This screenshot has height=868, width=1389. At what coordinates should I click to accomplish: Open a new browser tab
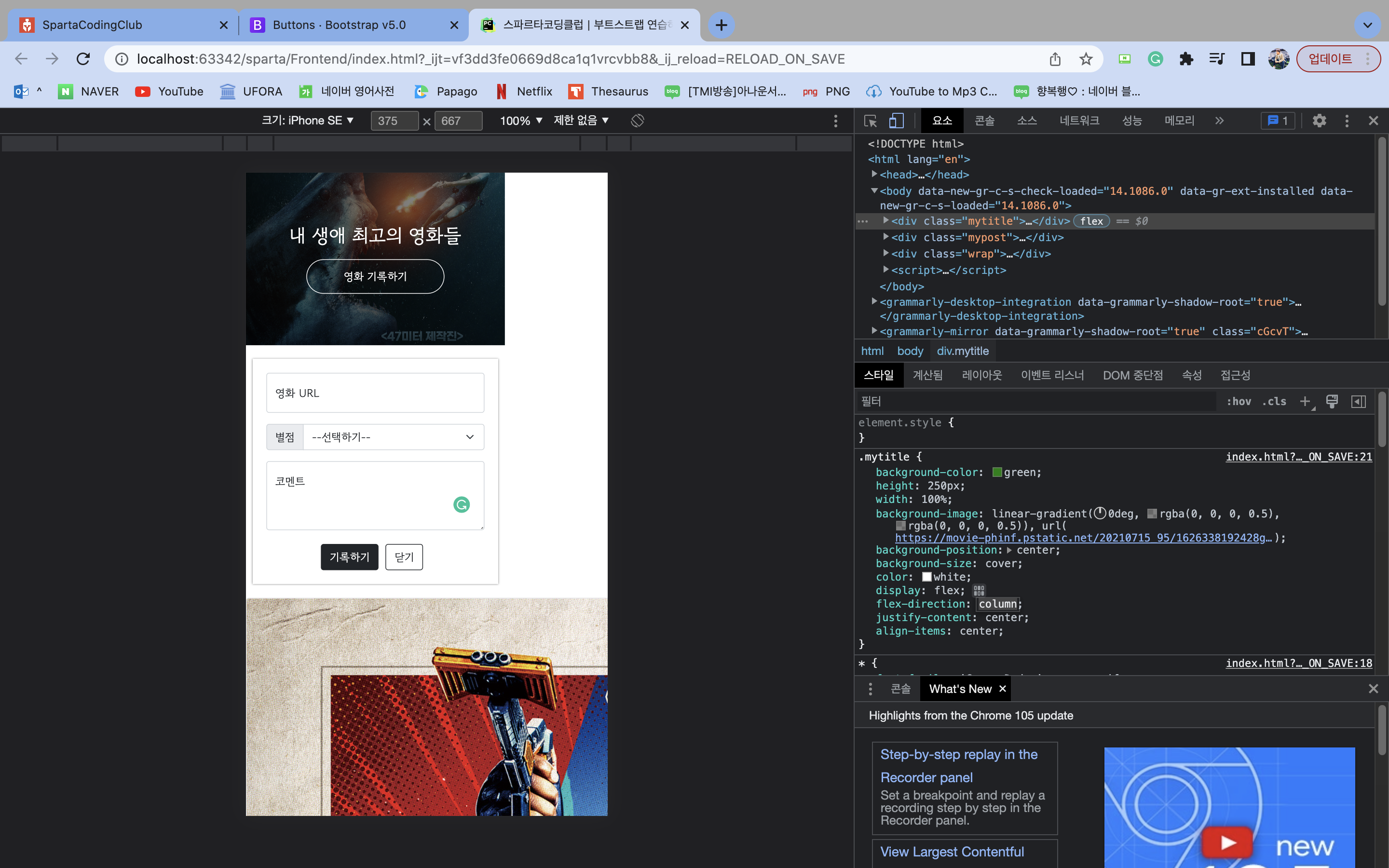(x=722, y=25)
